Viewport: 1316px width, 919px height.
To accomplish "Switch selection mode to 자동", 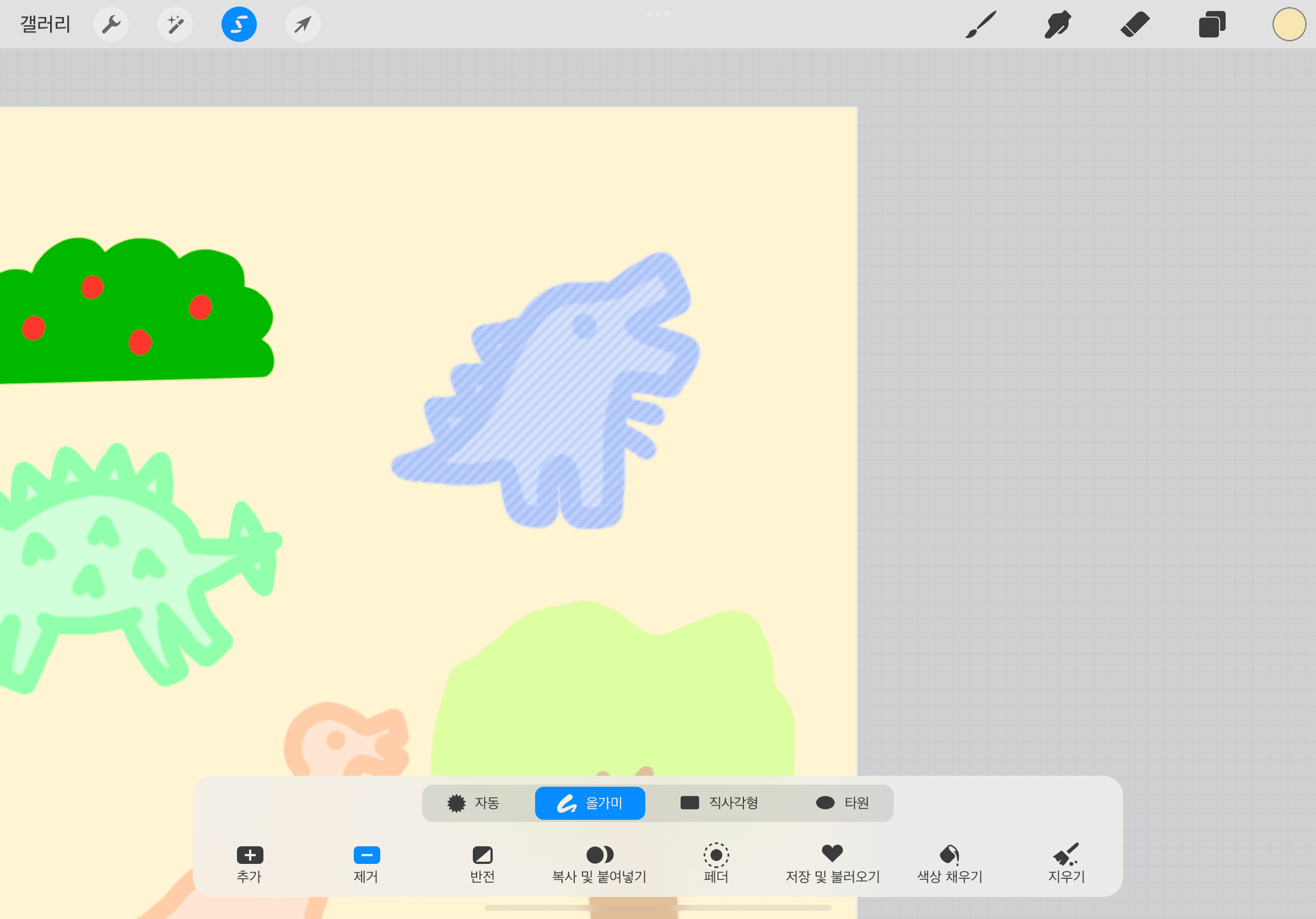I will 474,803.
